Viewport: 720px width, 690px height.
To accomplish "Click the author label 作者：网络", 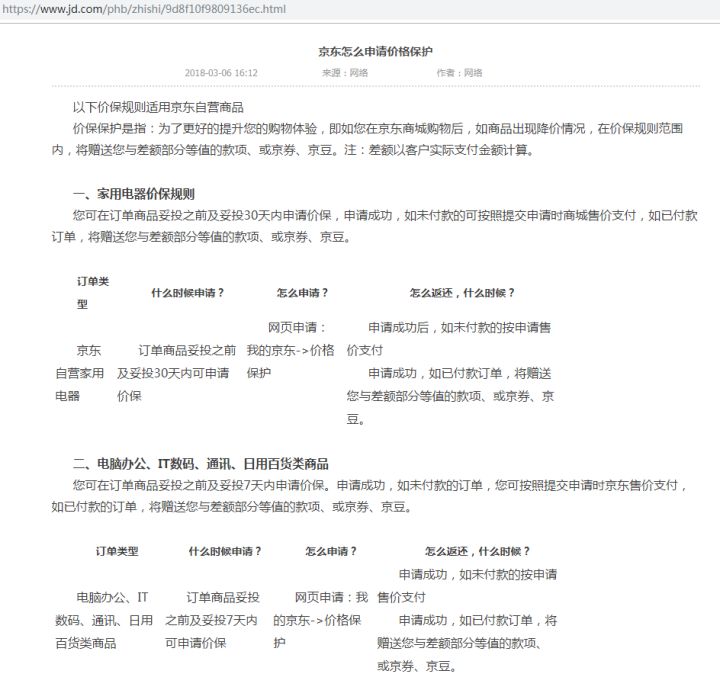I will click(x=459, y=73).
